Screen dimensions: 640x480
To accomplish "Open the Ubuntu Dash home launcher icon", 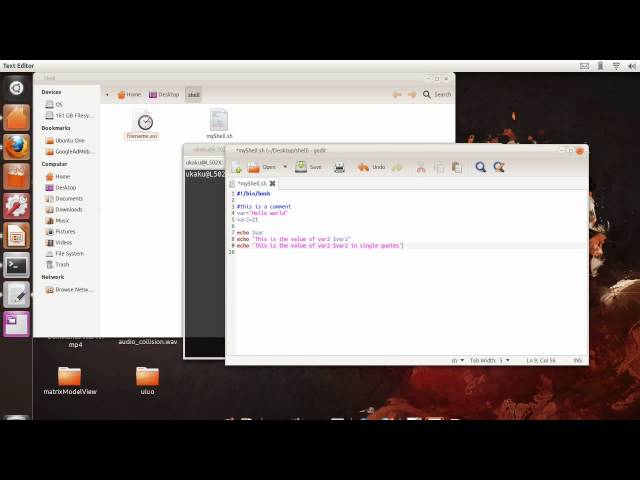I will coord(16,88).
